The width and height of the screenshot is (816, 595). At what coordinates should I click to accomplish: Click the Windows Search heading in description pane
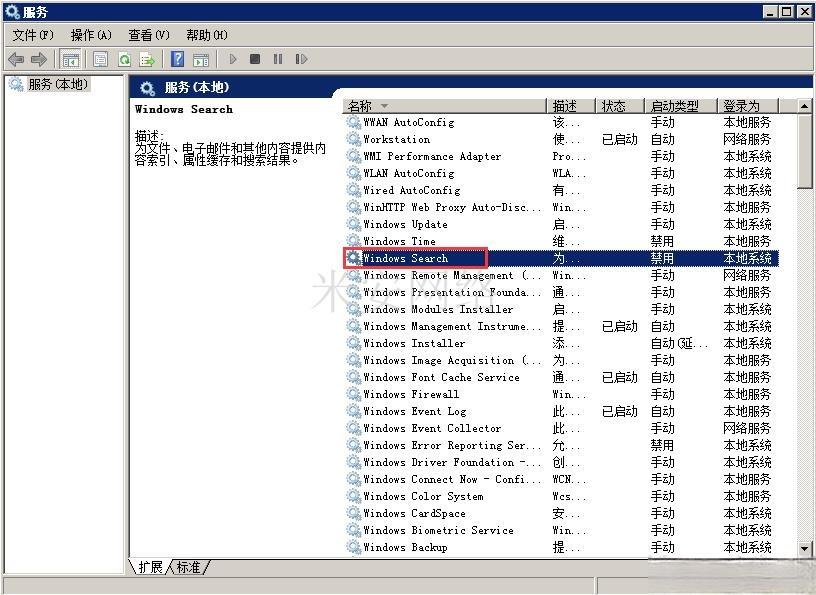pos(184,109)
